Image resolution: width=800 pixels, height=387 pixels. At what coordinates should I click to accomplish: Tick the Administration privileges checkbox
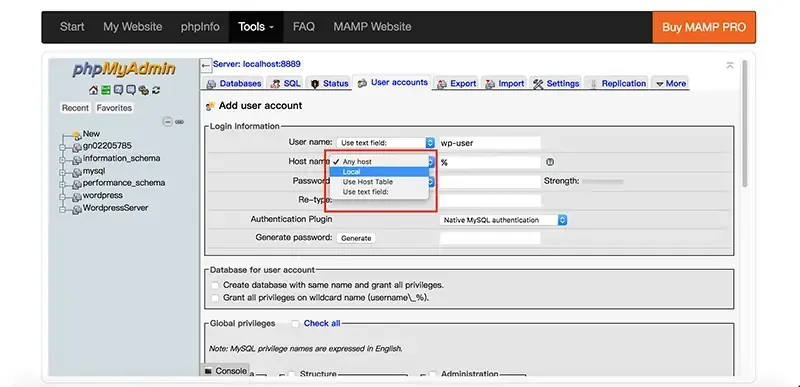(x=432, y=374)
